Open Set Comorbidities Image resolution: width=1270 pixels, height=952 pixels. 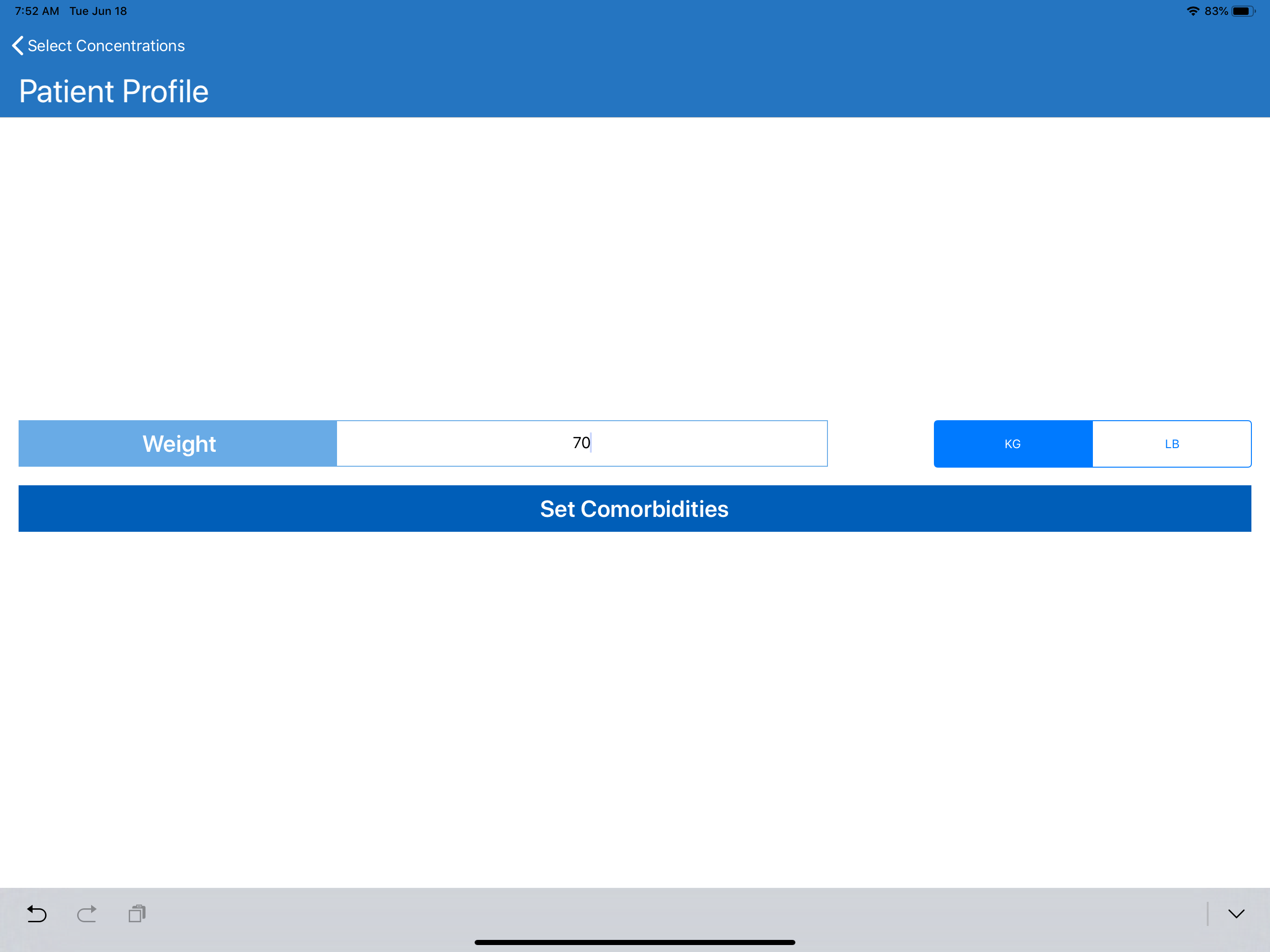click(635, 509)
